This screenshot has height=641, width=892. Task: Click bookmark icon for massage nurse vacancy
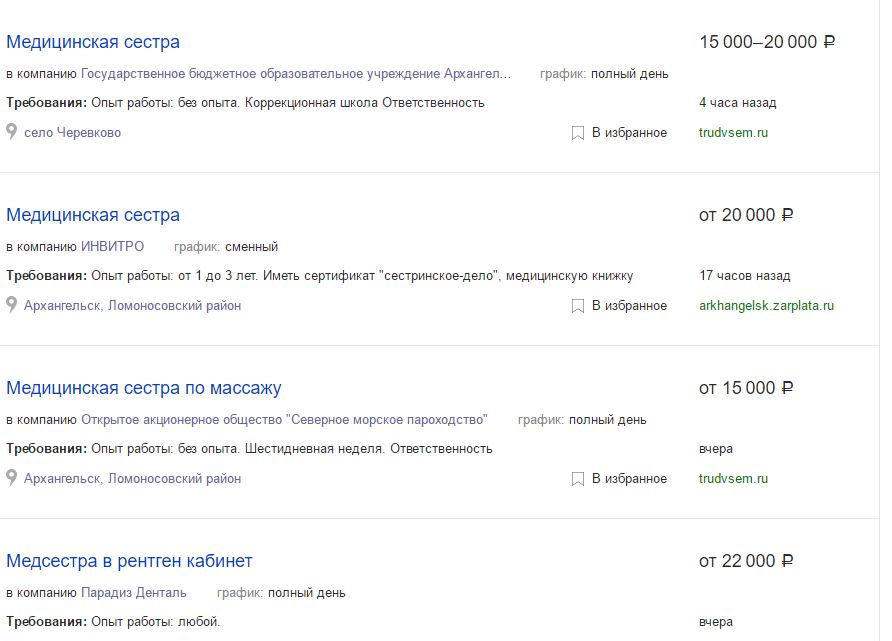tap(577, 479)
